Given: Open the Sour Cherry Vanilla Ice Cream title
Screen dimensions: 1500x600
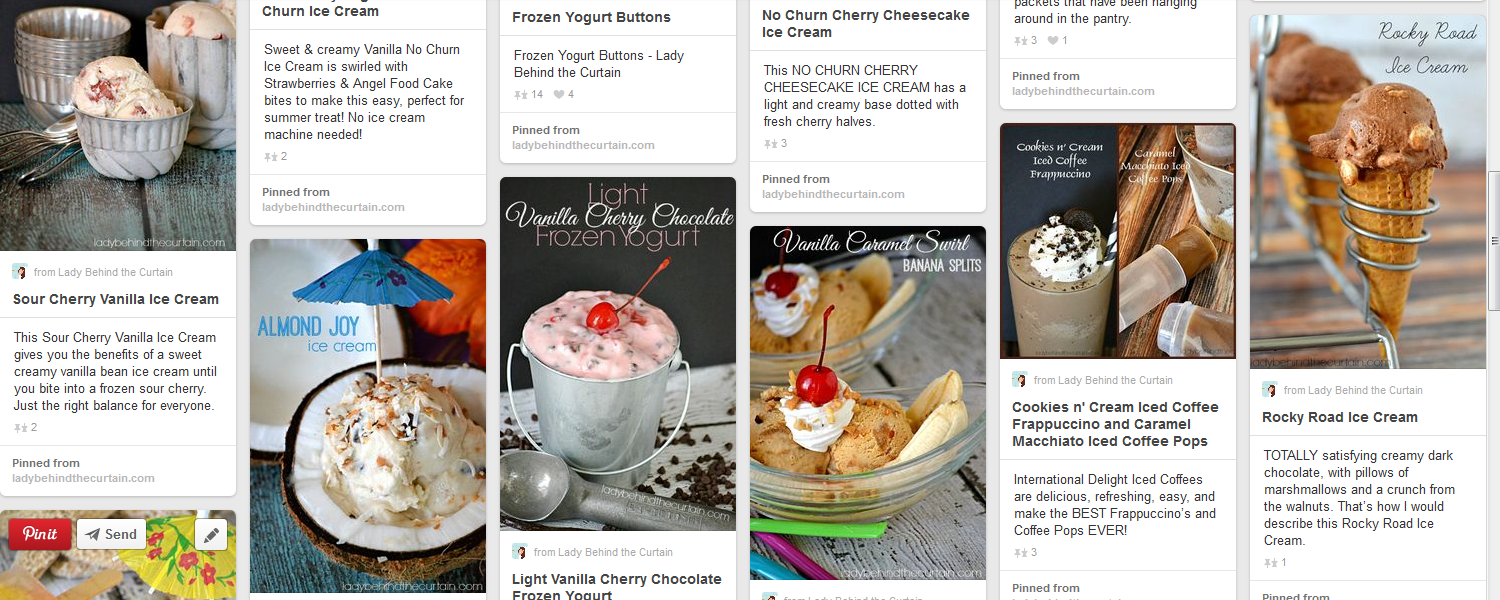Looking at the screenshot, I should coord(116,299).
